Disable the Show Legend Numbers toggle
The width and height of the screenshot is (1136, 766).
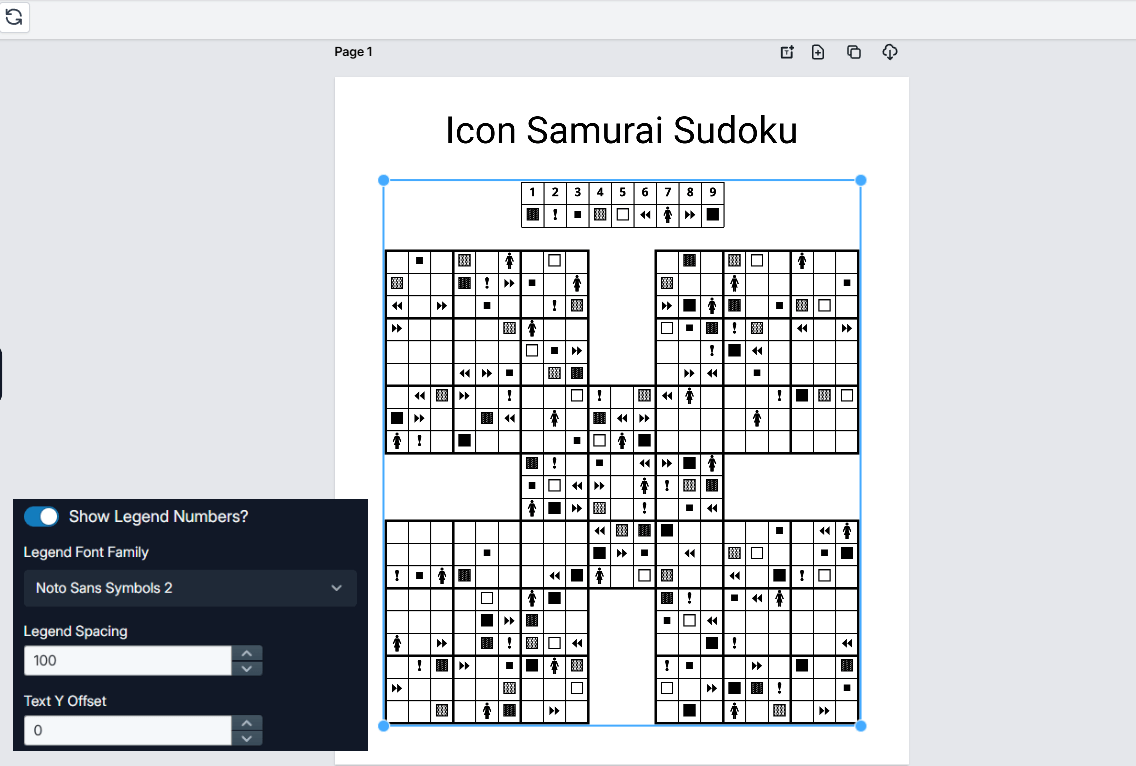[x=41, y=516]
